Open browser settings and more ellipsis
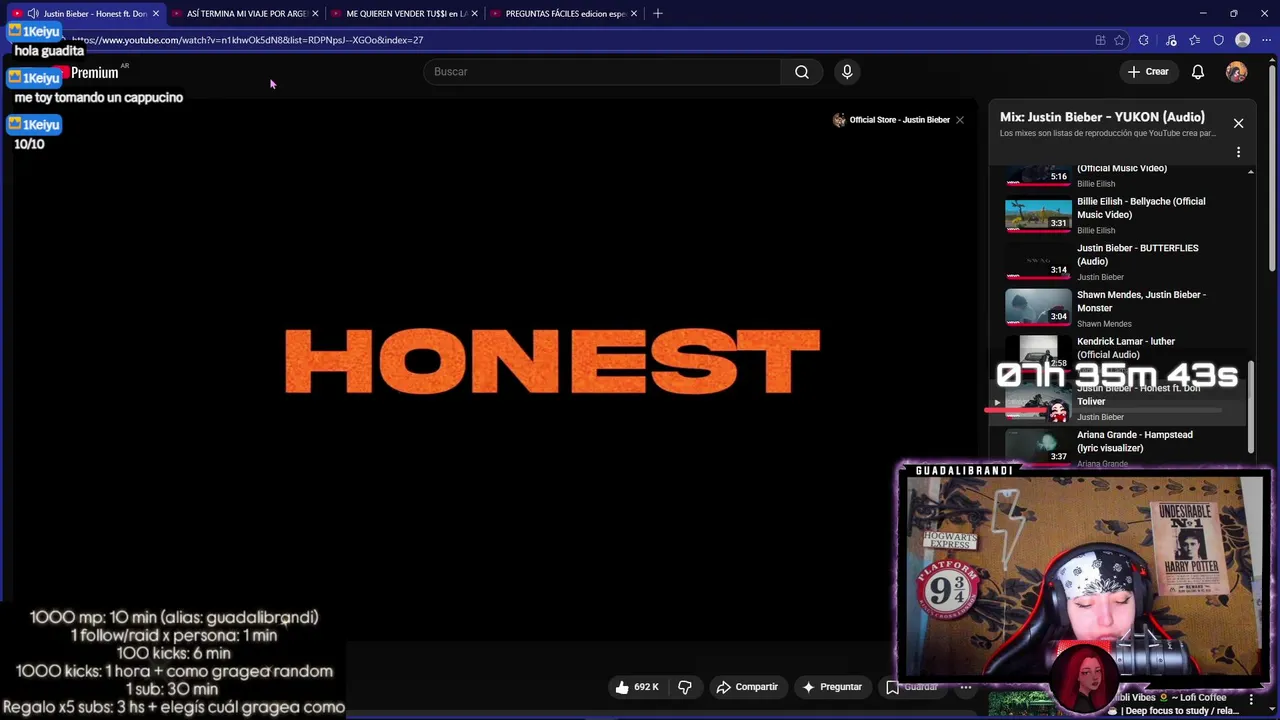 (x=1266, y=40)
